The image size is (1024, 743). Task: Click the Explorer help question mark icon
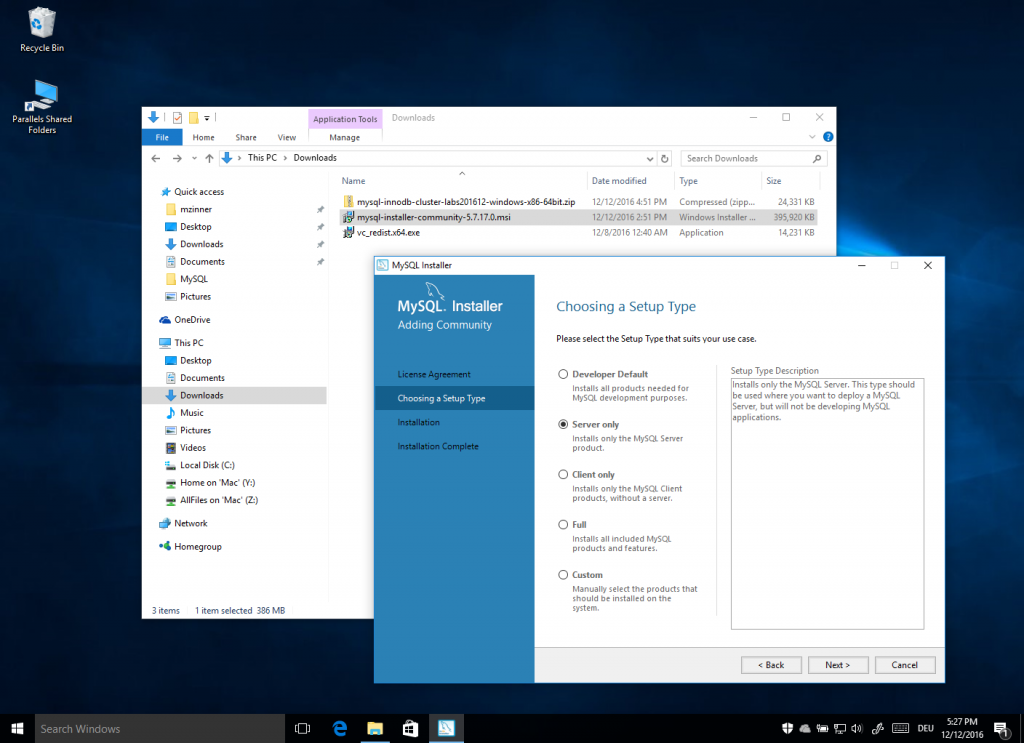click(x=828, y=137)
